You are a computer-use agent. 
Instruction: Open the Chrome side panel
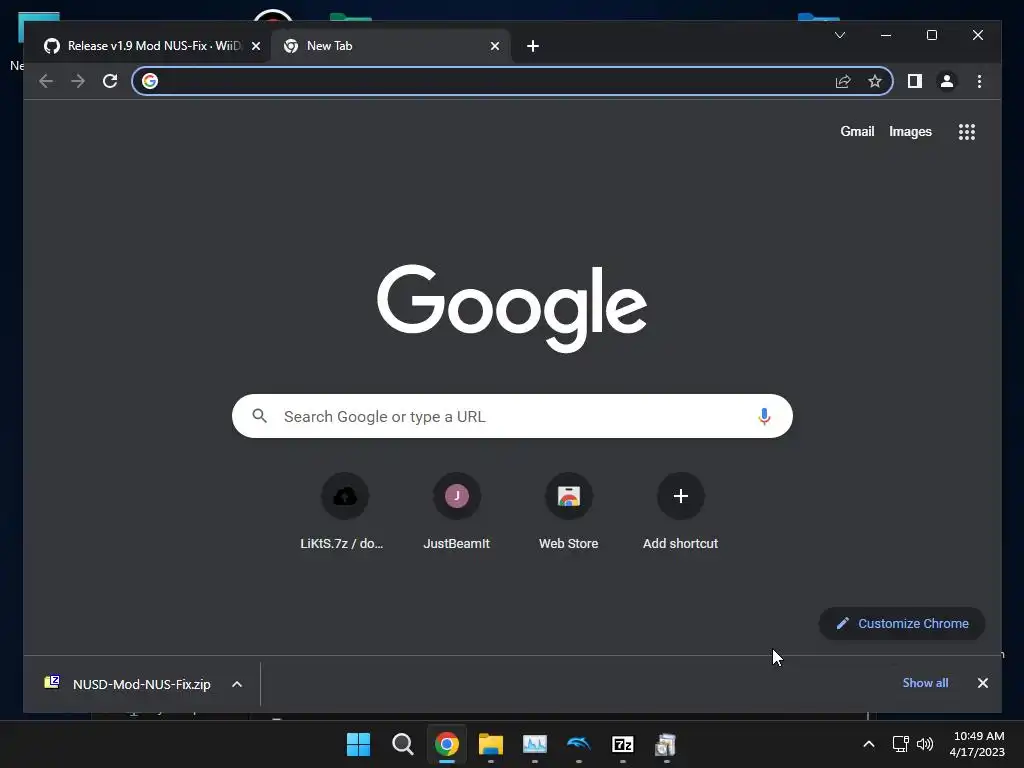(914, 81)
